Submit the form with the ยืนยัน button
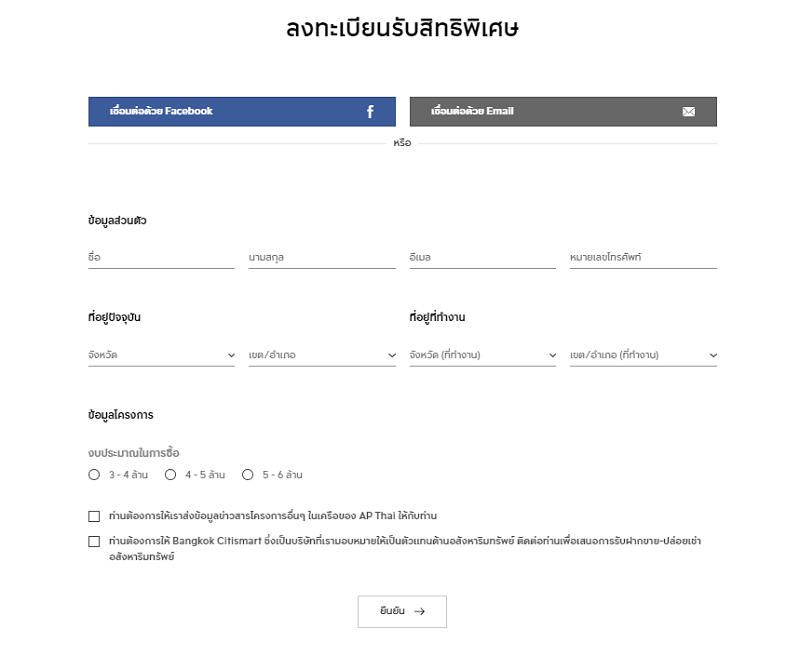Screen dimensions: 800x656 coord(402,611)
